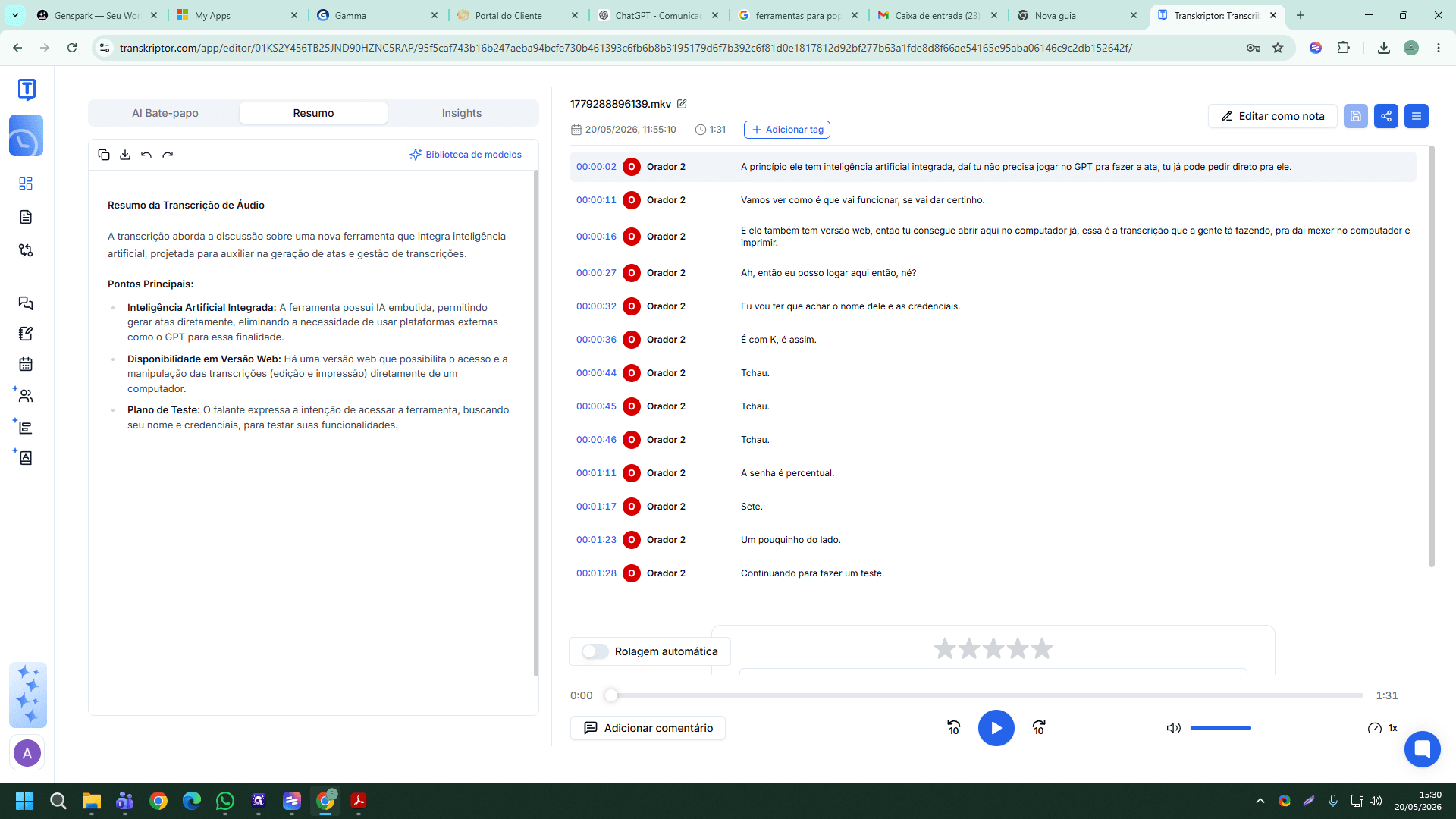Copy the summary with the copy icon
Viewport: 1456px width, 819px height.
tap(104, 155)
